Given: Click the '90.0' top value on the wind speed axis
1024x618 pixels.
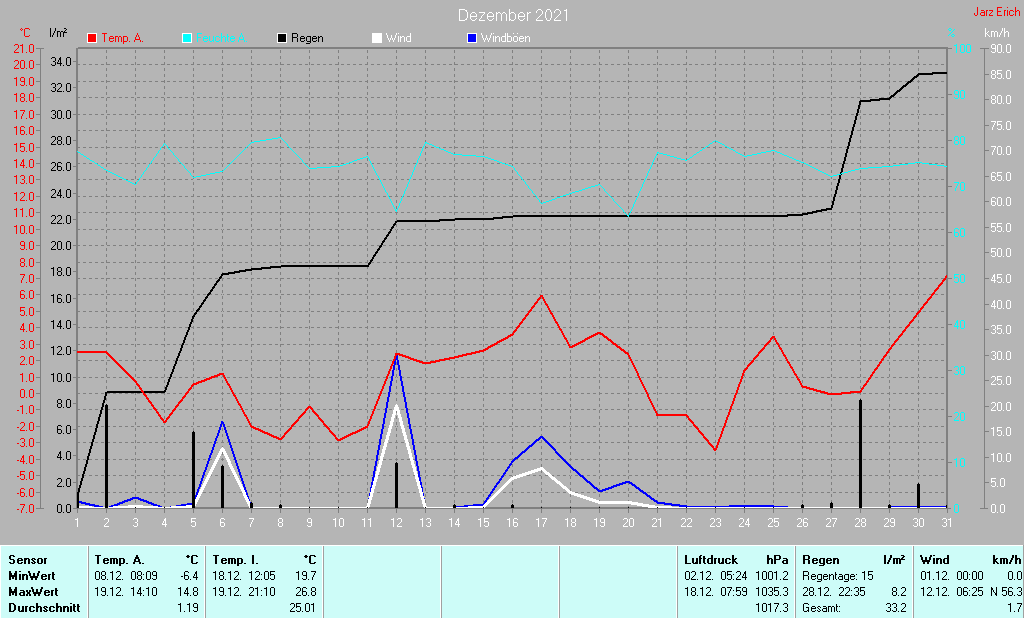Looking at the screenshot, I should click(1000, 48).
